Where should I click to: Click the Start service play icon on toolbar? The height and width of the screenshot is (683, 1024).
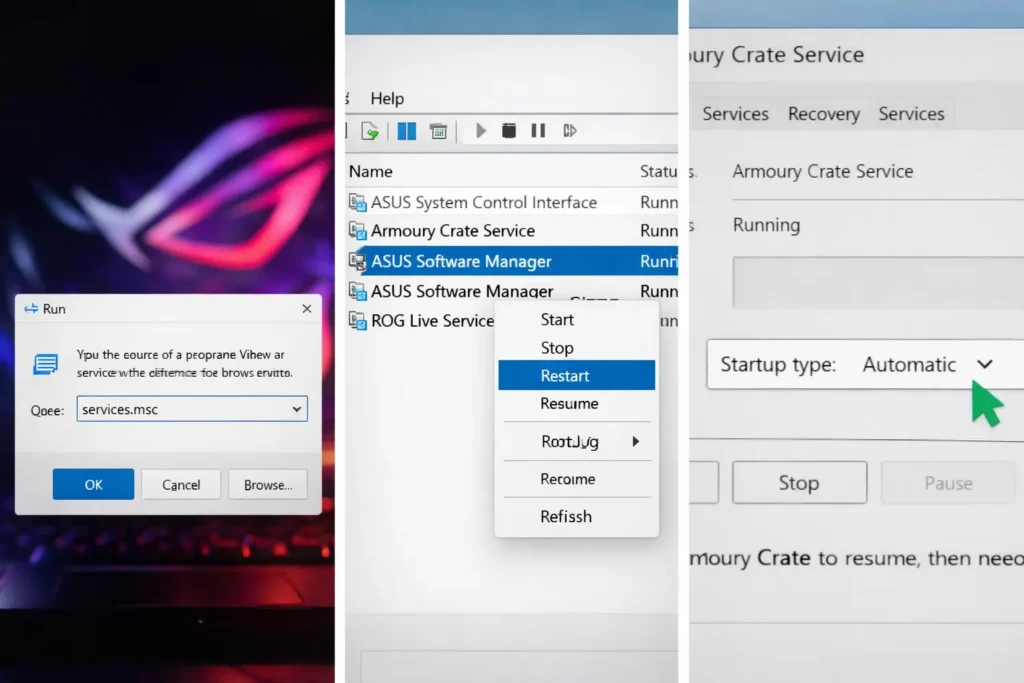[x=481, y=130]
